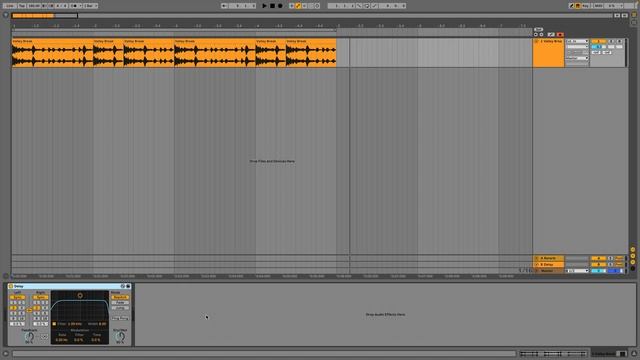640x360 pixels.
Task: Click the arrangement overview bar
Action: pos(314,16)
